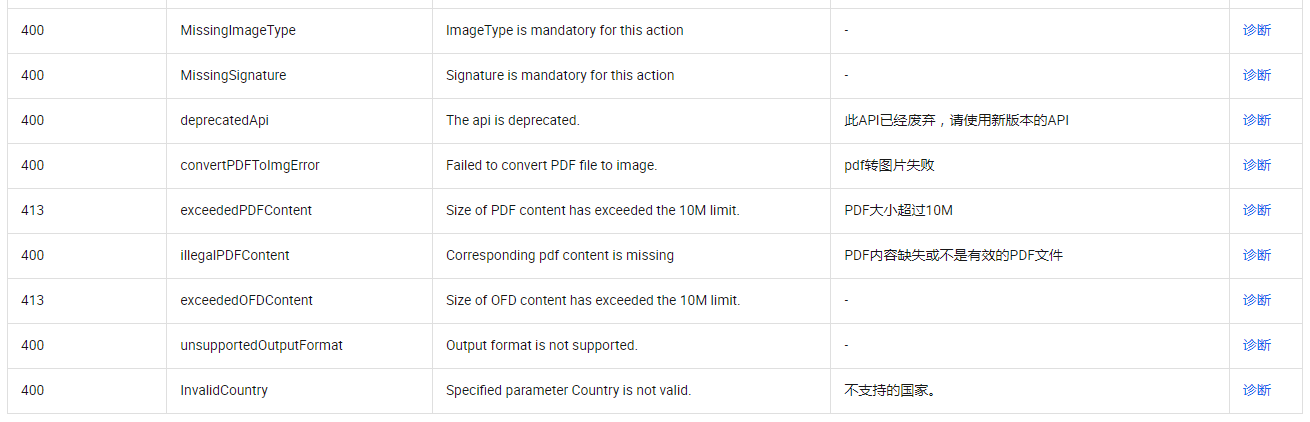Select the illegalPDFContent error code text

tap(235, 255)
